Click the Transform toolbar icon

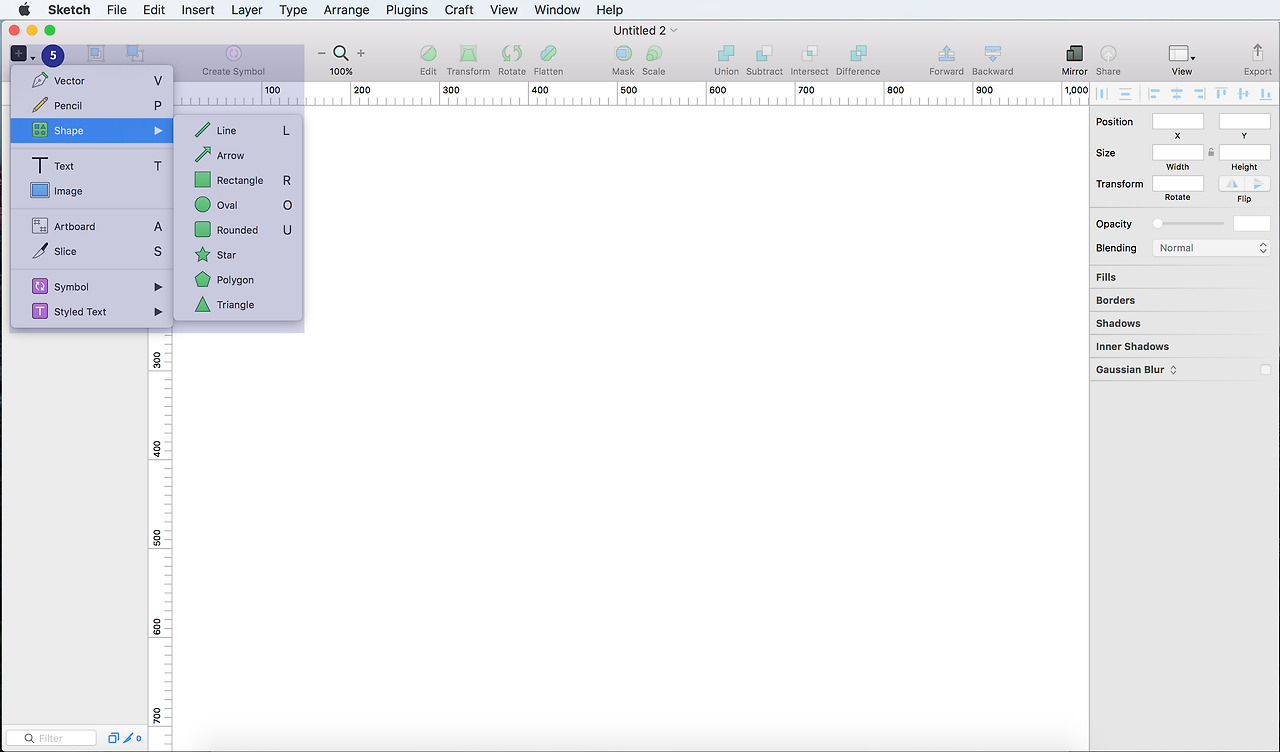tap(468, 54)
